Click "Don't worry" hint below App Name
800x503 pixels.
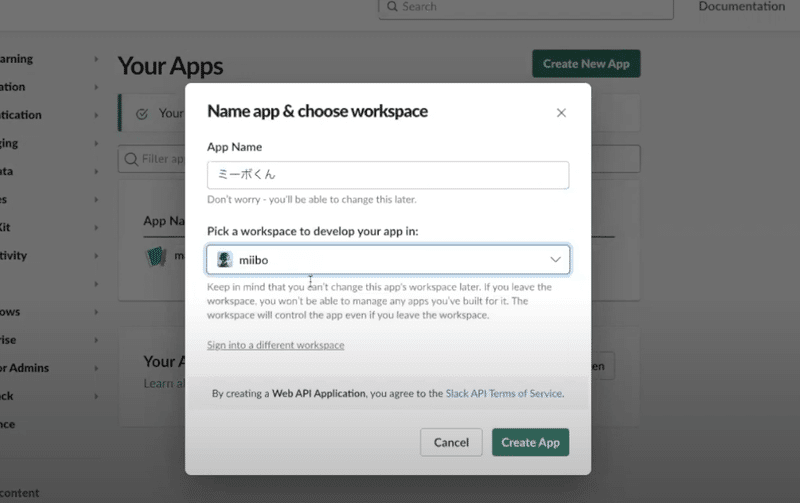point(312,199)
